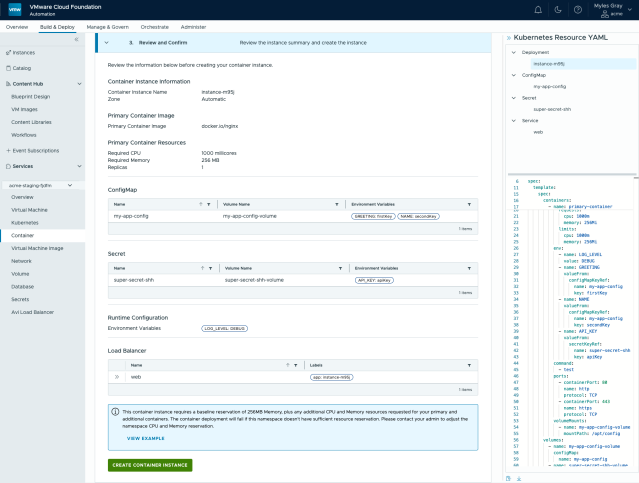Image resolution: width=639 pixels, height=483 pixels.
Task: Collapse ConfigMap node in YAML tree
Action: point(514,75)
